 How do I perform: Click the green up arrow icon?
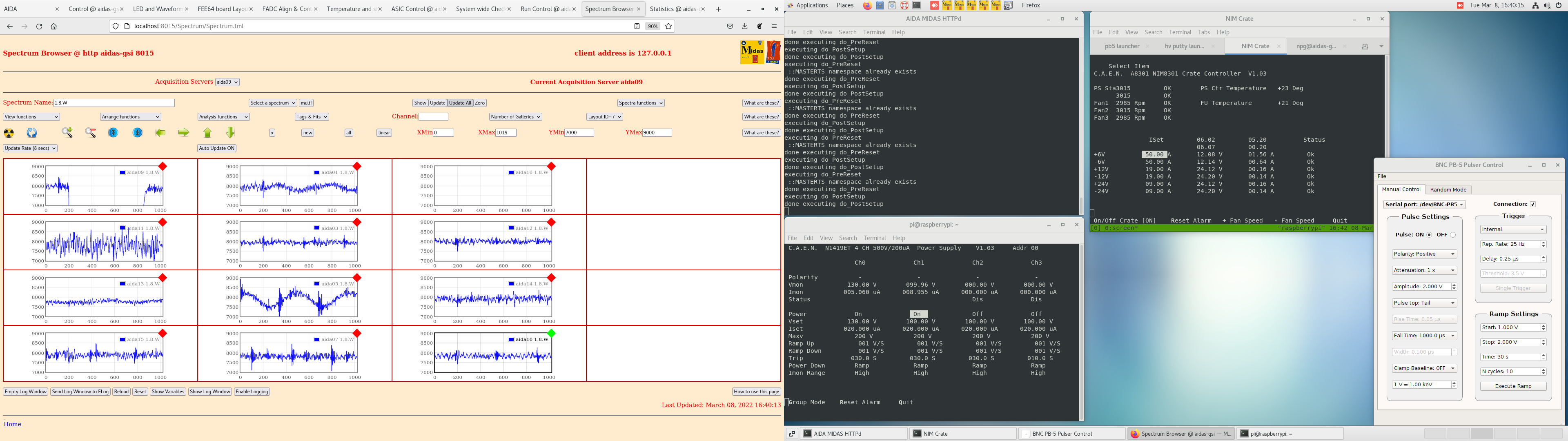(207, 133)
